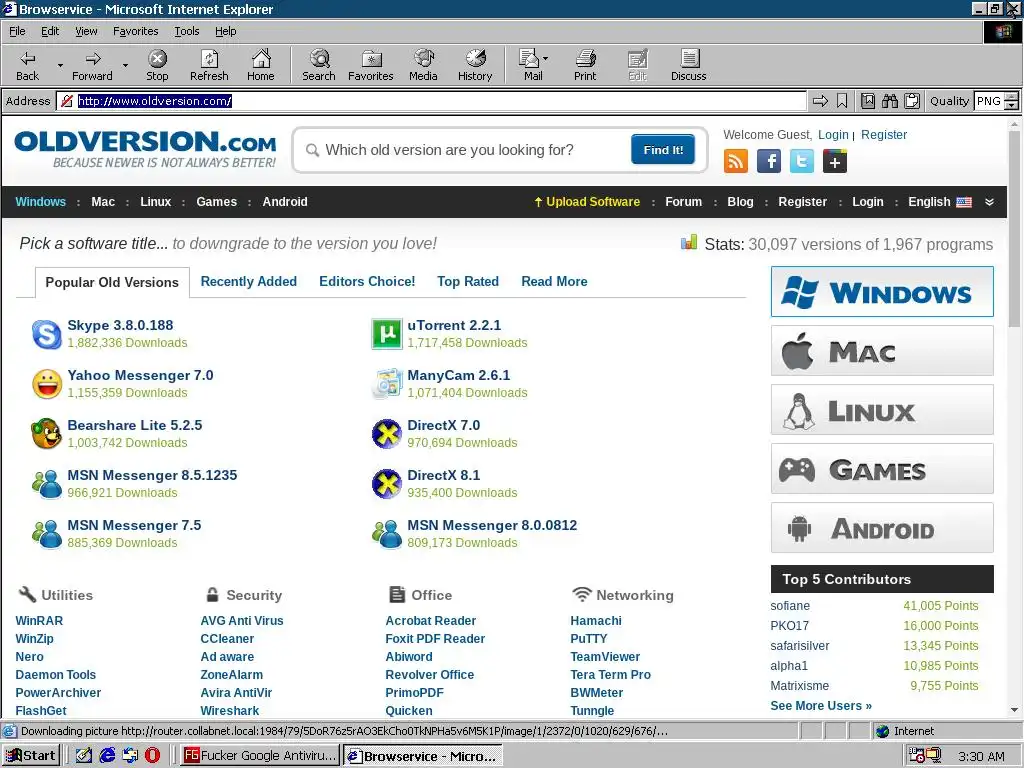Open the WinRAR utilities link
The image size is (1024, 768).
coord(39,620)
